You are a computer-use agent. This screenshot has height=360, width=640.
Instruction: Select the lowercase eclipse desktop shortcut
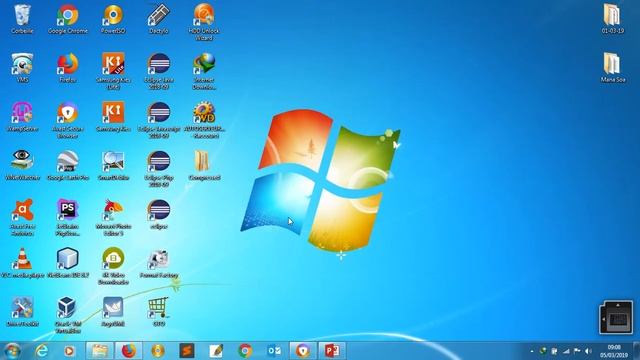(x=159, y=214)
